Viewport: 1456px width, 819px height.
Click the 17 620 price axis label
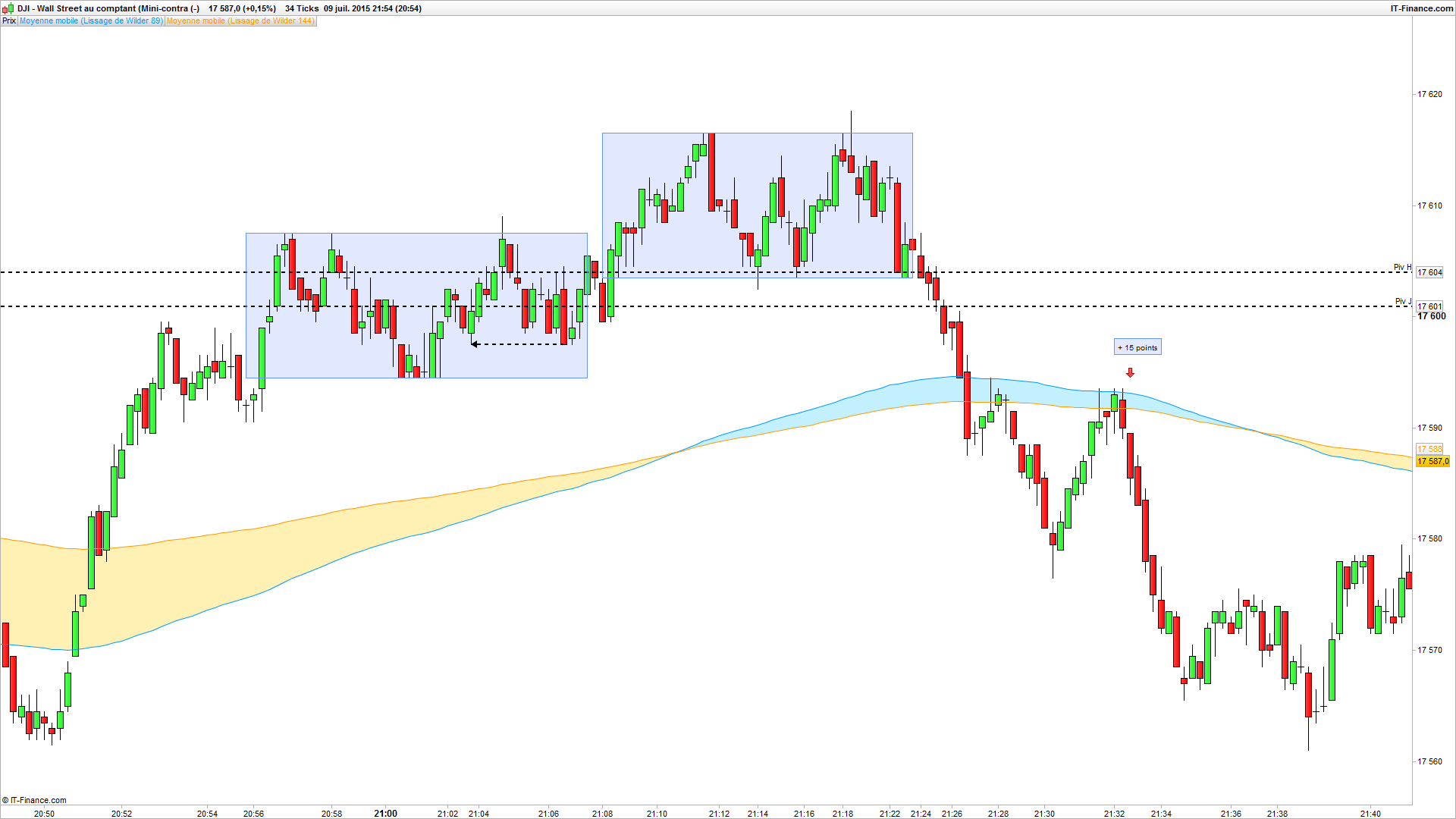coord(1430,94)
